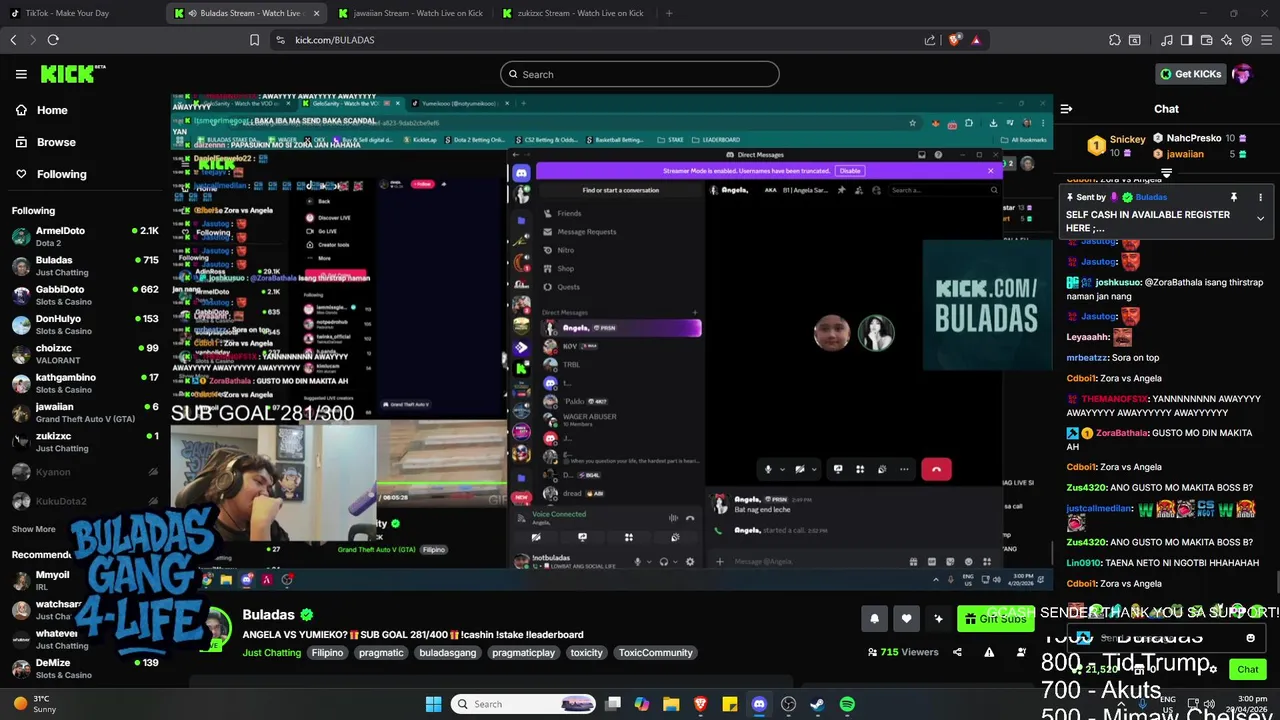Click the Gift Subs button

[x=995, y=619]
